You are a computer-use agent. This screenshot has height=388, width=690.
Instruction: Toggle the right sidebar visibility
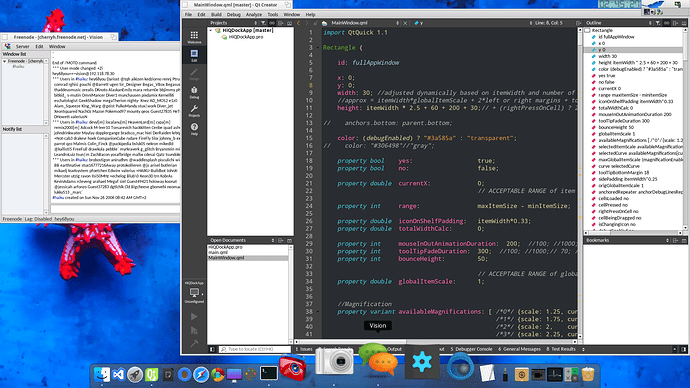coord(683,349)
